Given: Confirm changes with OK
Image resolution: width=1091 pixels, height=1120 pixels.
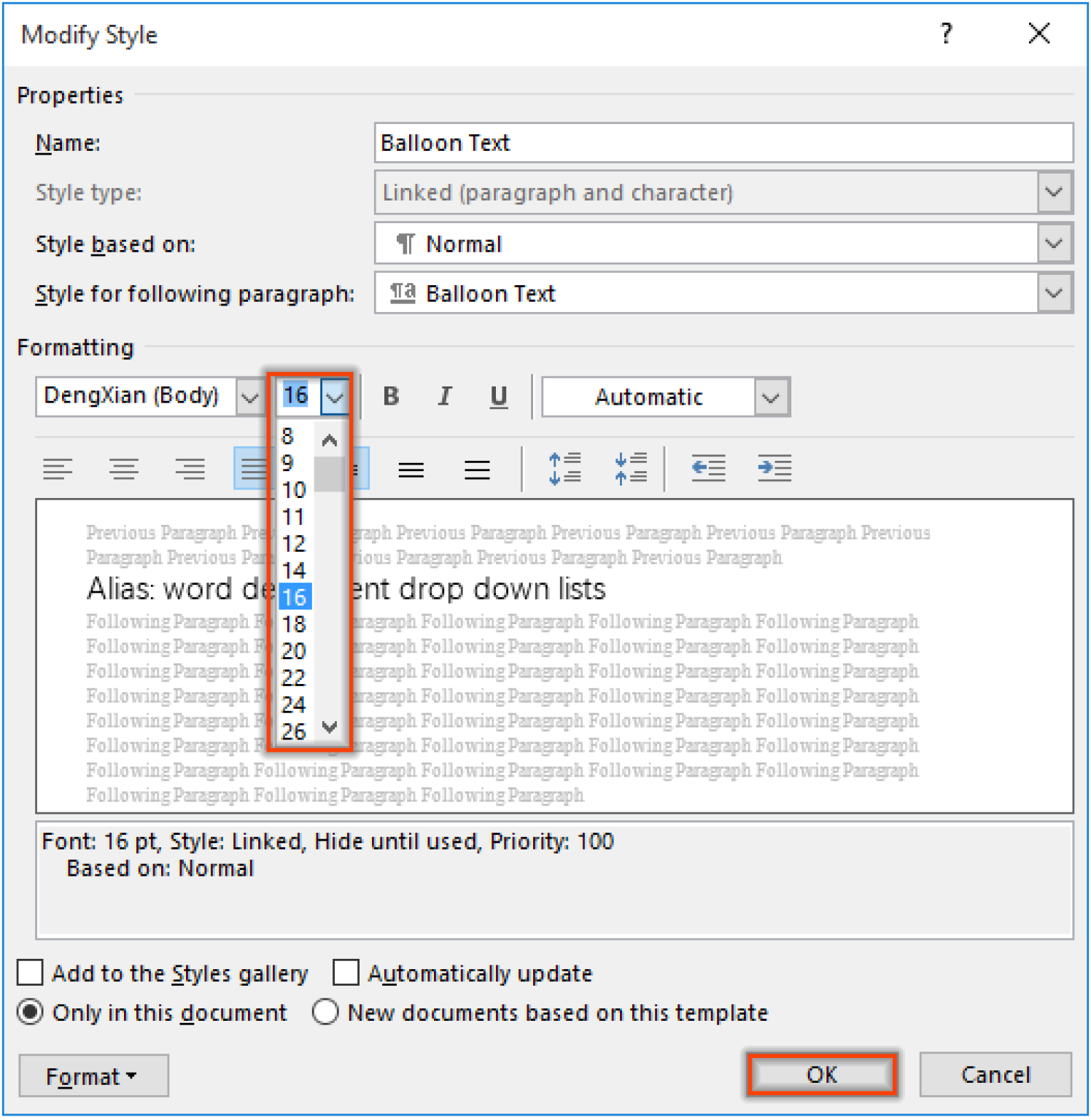Looking at the screenshot, I should tap(821, 1074).
